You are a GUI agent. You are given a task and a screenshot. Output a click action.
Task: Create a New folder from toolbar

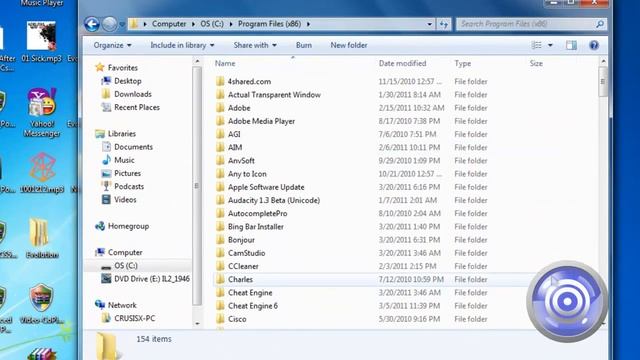pos(349,45)
